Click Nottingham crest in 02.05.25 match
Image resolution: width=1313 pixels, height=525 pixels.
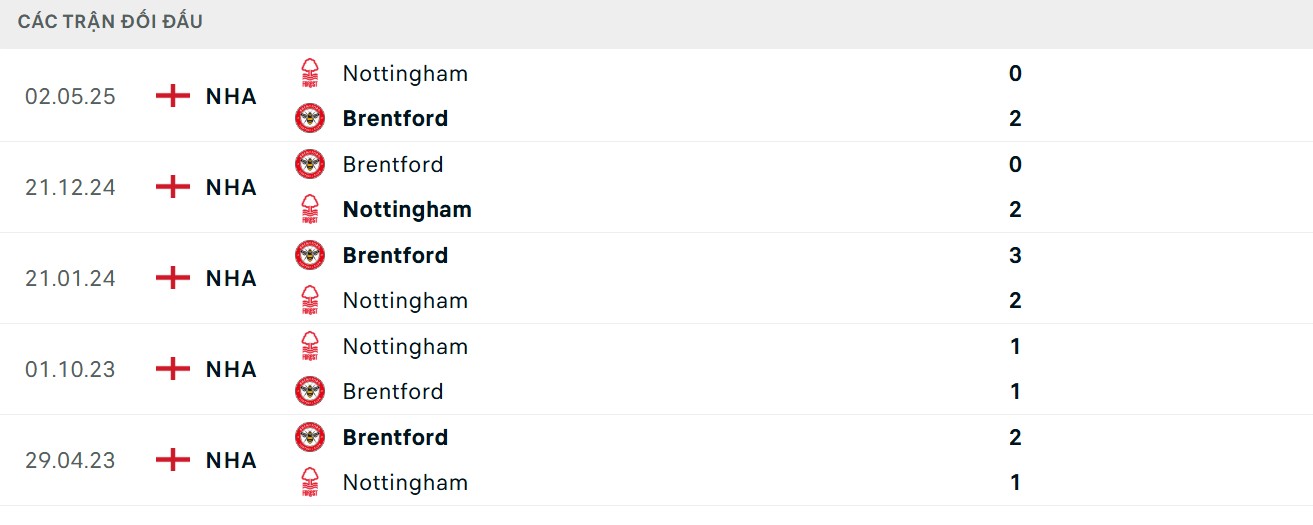pos(310,73)
